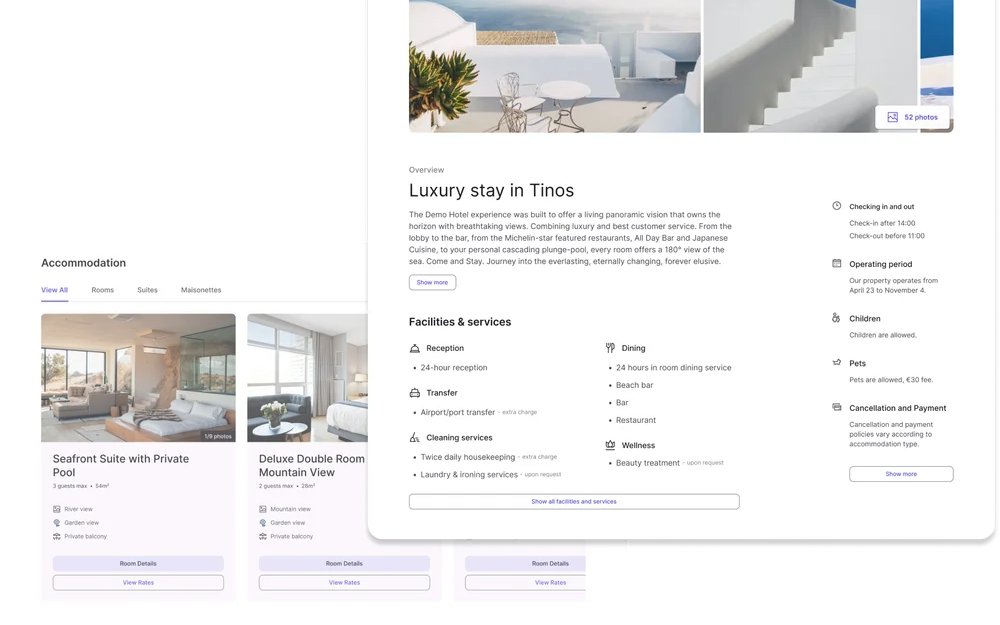
Task: Click the Transfer car icon
Action: coord(415,393)
